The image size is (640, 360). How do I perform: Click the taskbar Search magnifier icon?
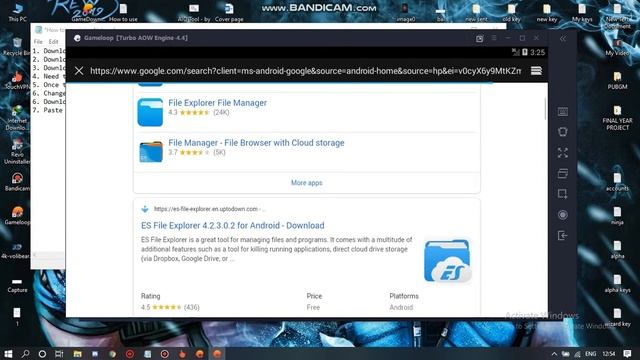click(25, 353)
